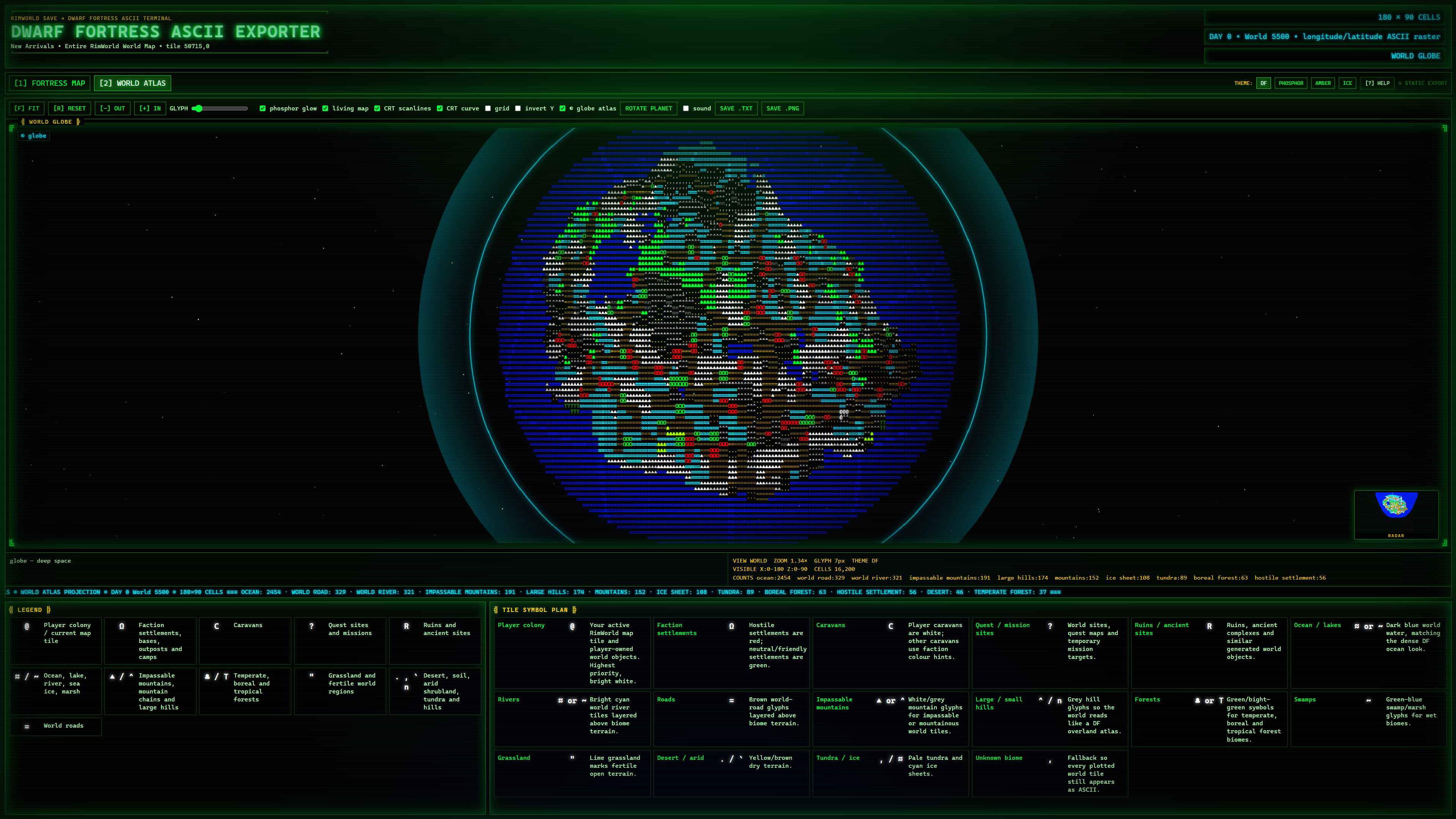Check the invert Y option

518,108
